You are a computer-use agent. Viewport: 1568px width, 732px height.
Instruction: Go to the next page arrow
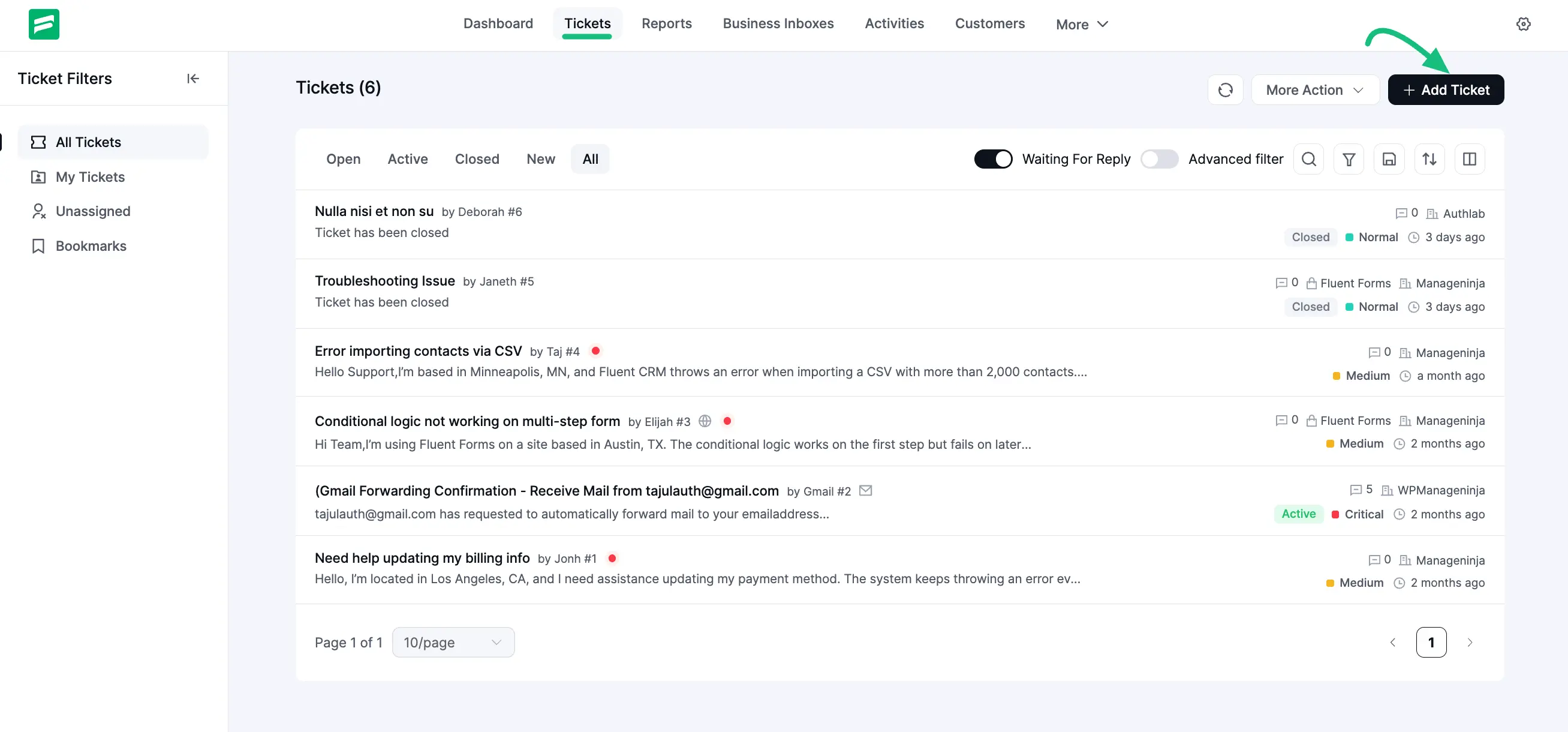pyautogui.click(x=1470, y=643)
